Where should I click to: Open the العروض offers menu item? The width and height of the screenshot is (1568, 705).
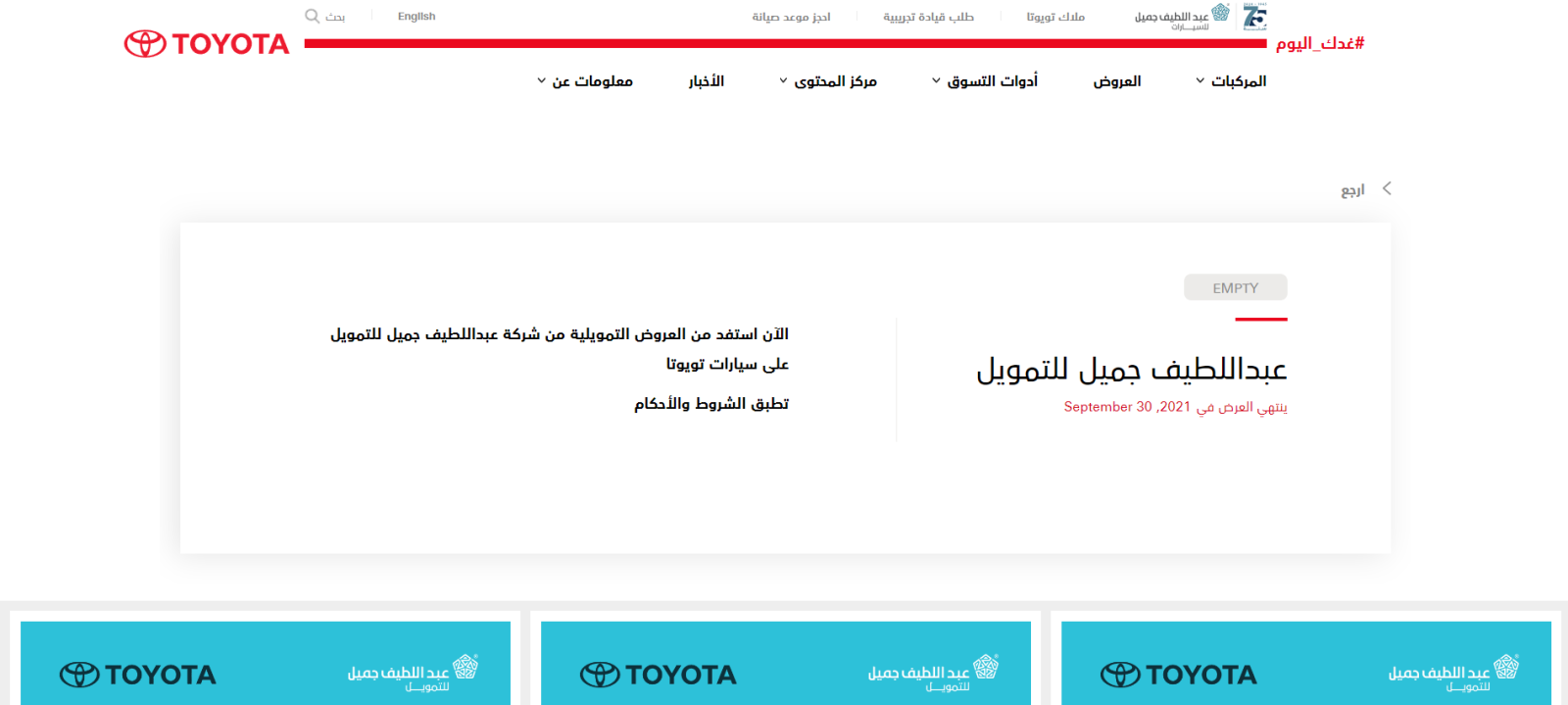1117,81
